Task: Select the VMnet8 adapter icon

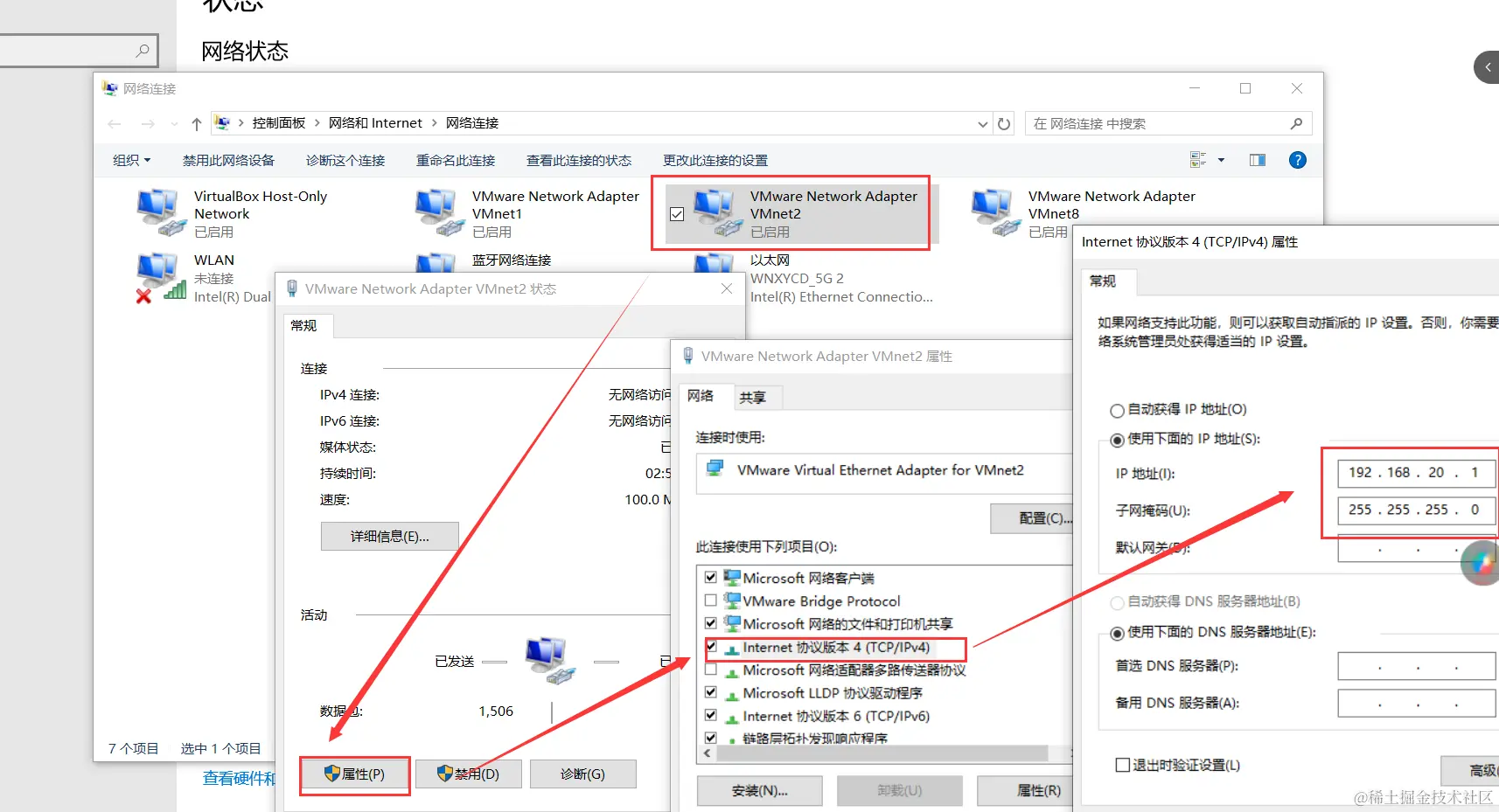Action: pyautogui.click(x=995, y=212)
